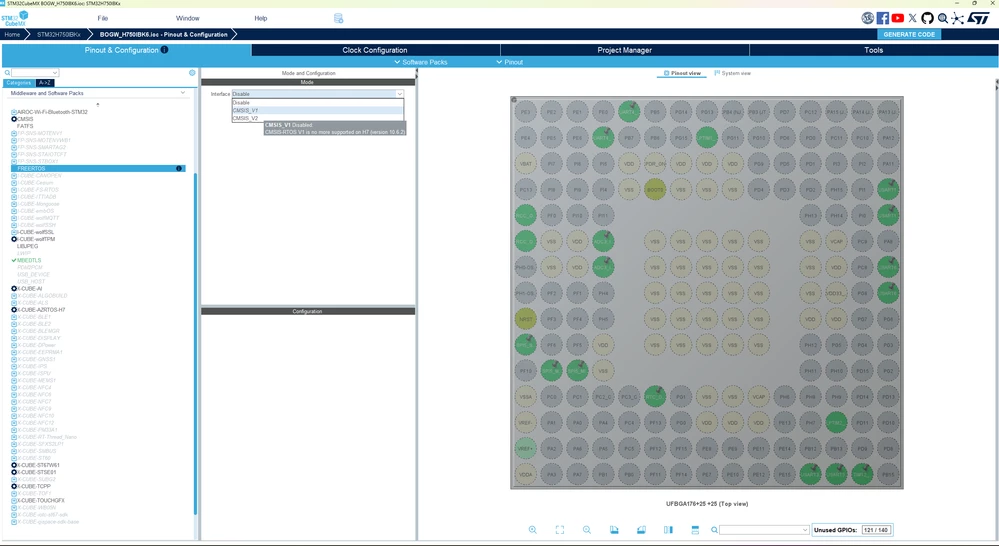Click the database icon beside Help menu
The width and height of the screenshot is (999, 546).
pyautogui.click(x=338, y=18)
